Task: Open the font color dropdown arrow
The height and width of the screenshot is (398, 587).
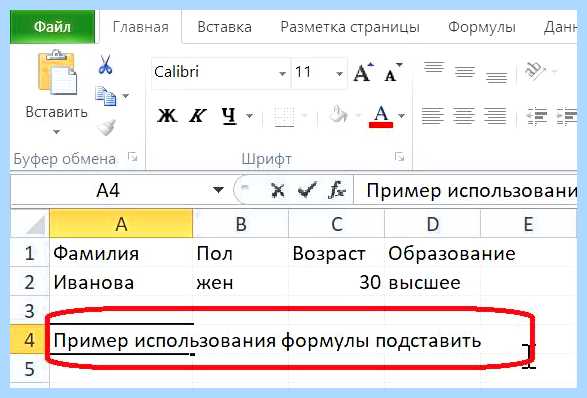Action: (x=402, y=116)
